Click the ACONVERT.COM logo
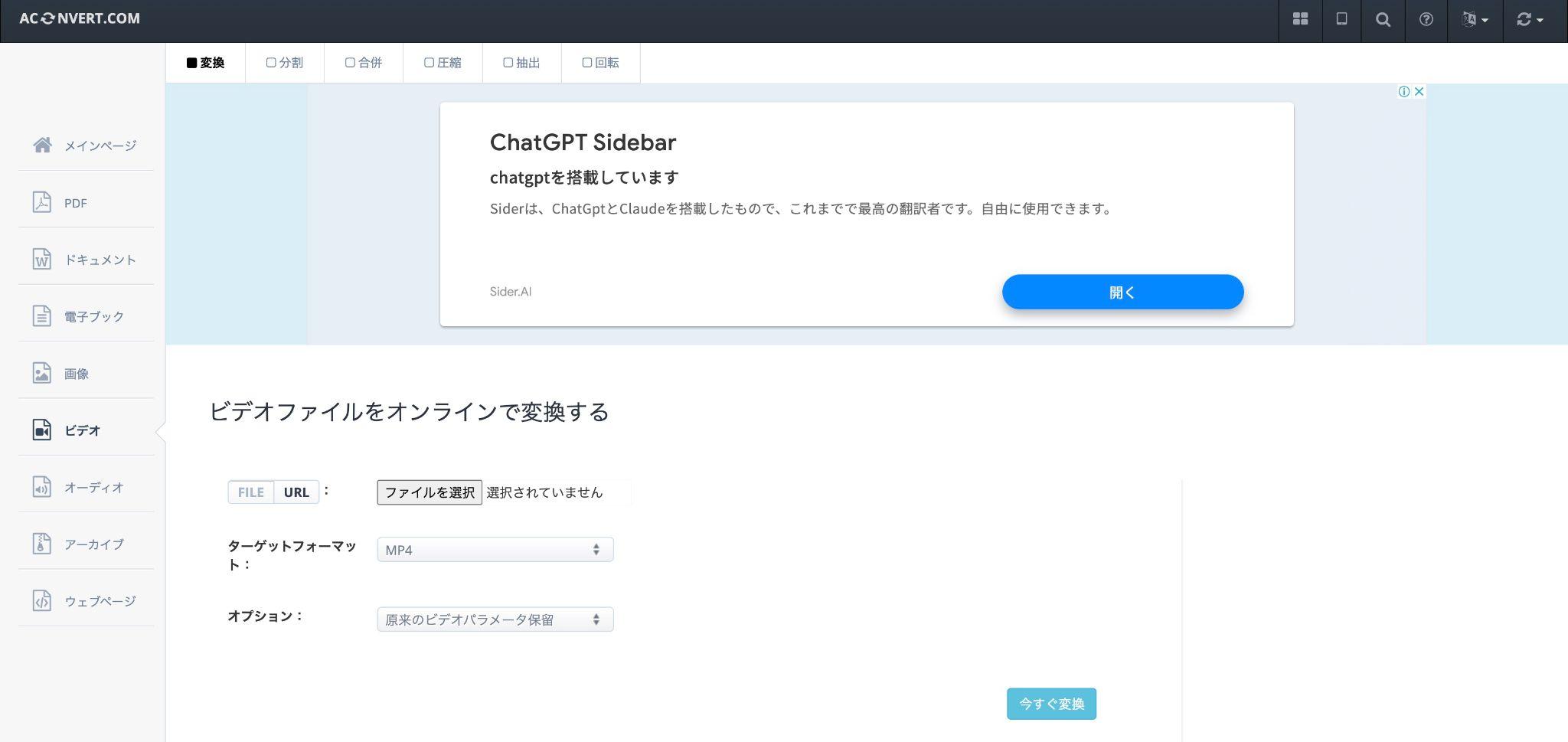 pos(80,18)
